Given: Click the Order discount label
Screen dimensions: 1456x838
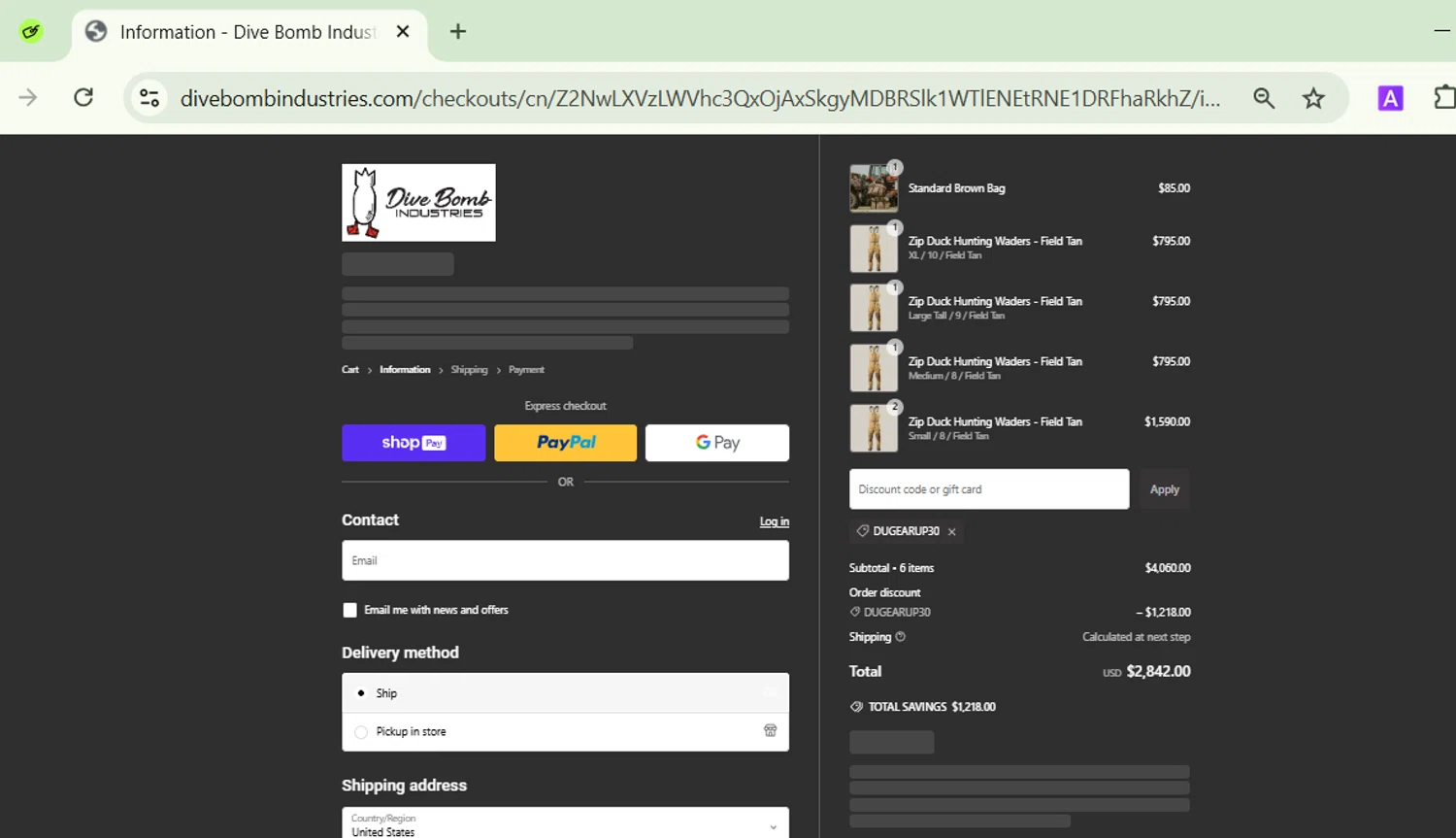Looking at the screenshot, I should click(x=884, y=592).
